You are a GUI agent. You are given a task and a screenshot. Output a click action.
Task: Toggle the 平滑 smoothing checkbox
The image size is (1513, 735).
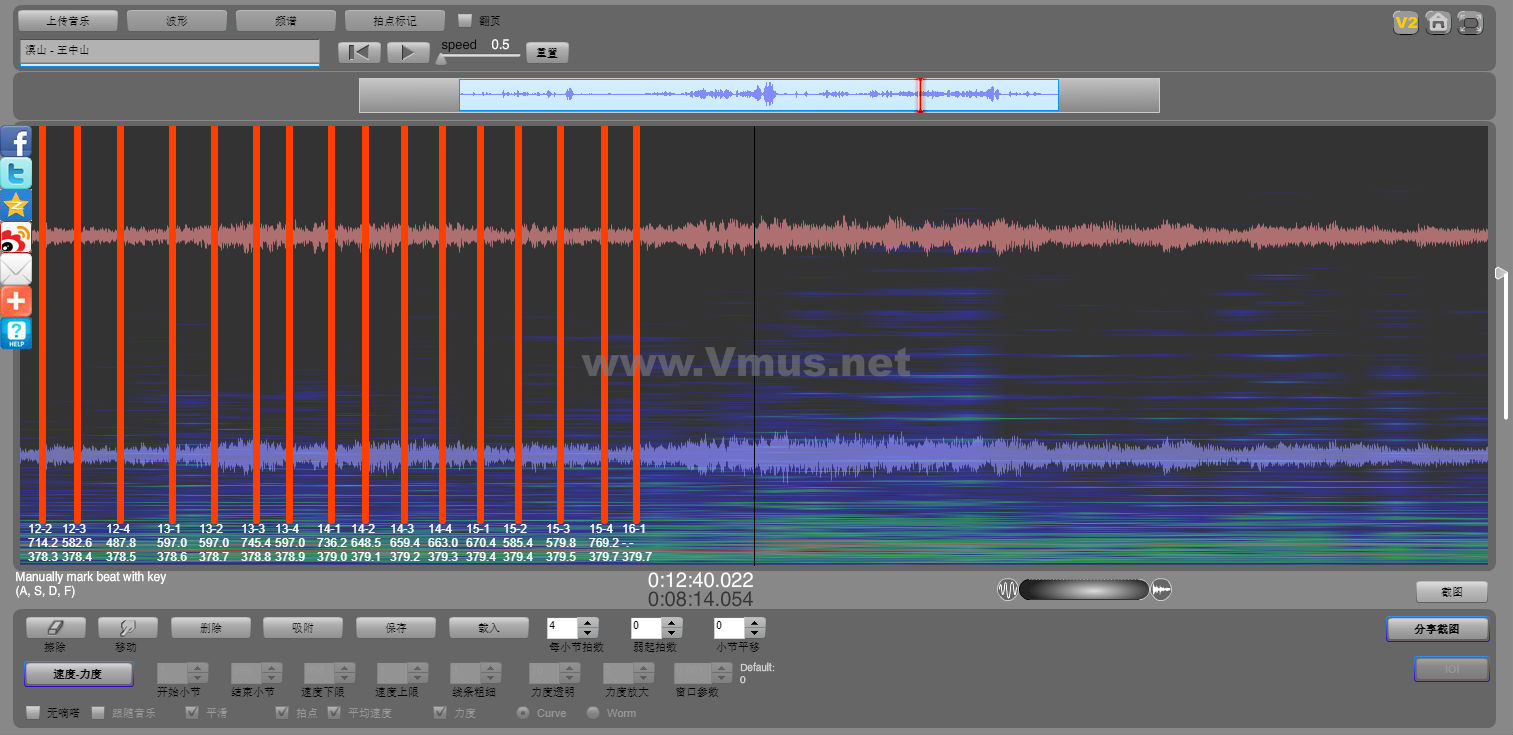click(193, 713)
